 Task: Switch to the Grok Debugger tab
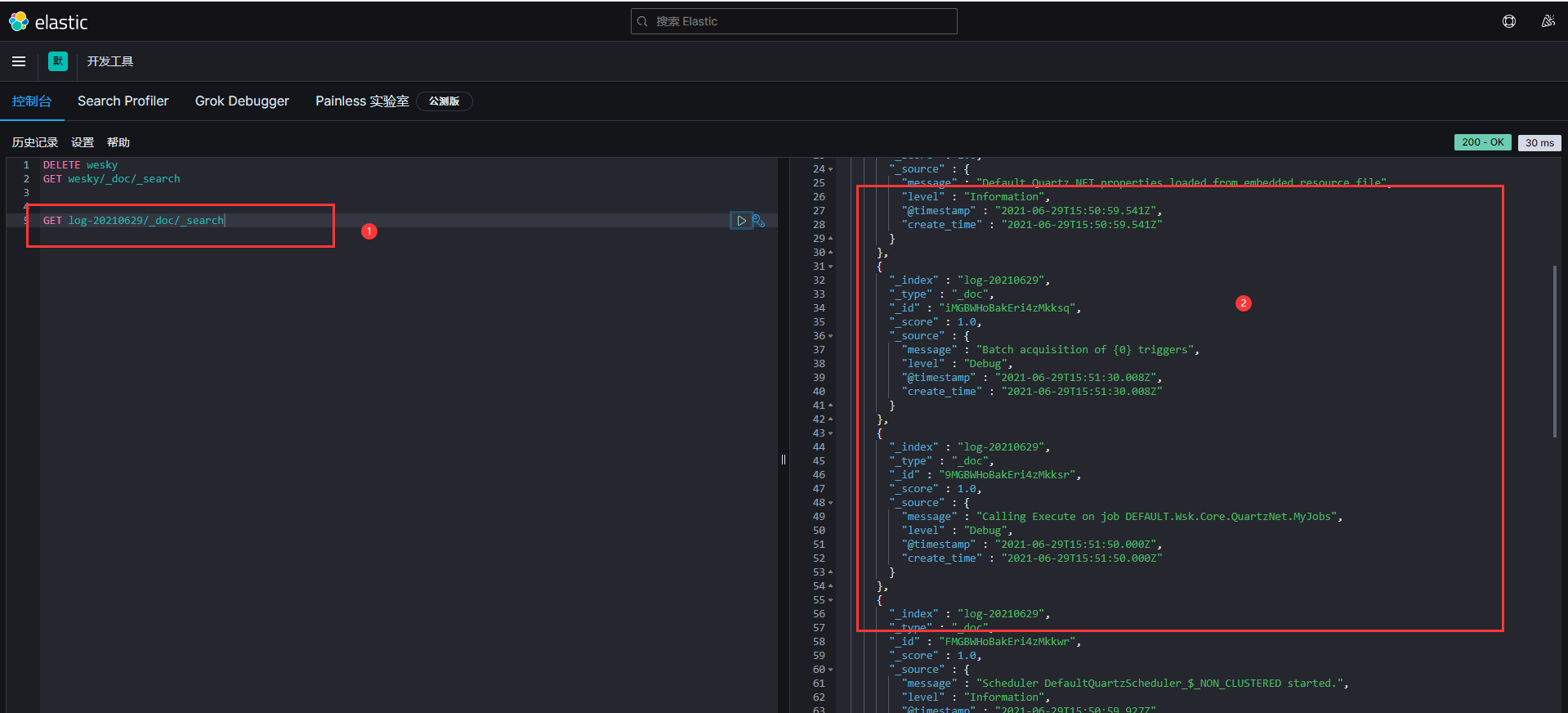[242, 101]
